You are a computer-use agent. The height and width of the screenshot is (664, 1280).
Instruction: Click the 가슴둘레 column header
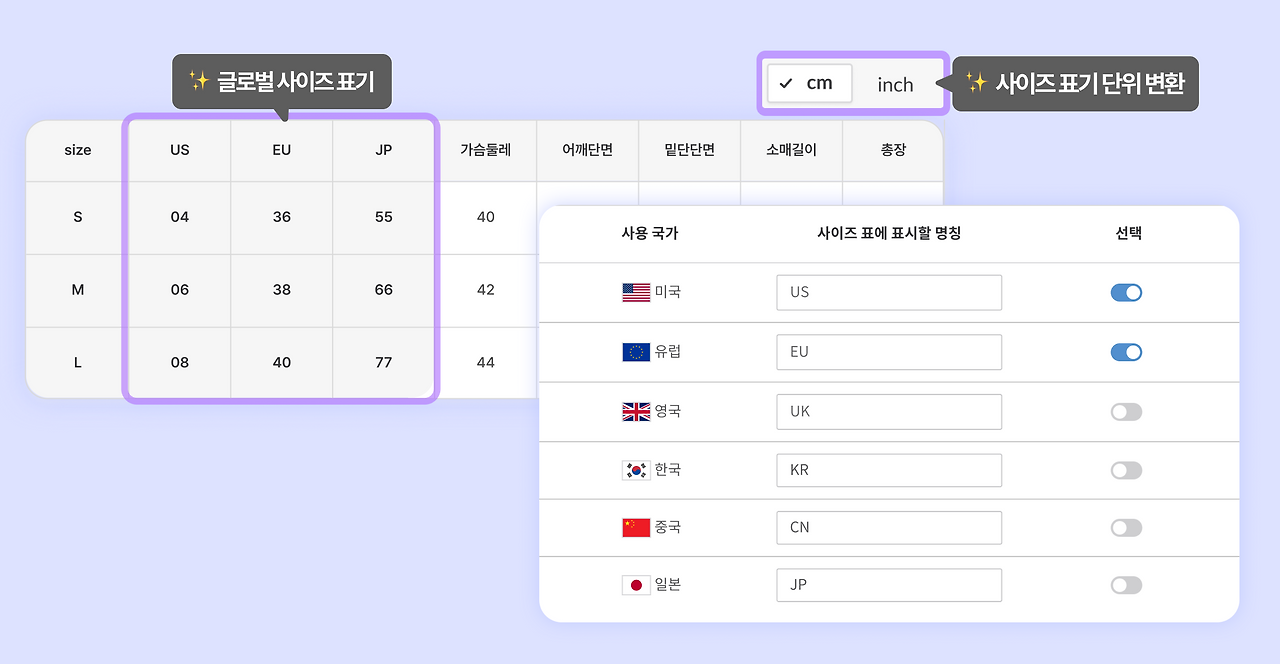point(486,150)
